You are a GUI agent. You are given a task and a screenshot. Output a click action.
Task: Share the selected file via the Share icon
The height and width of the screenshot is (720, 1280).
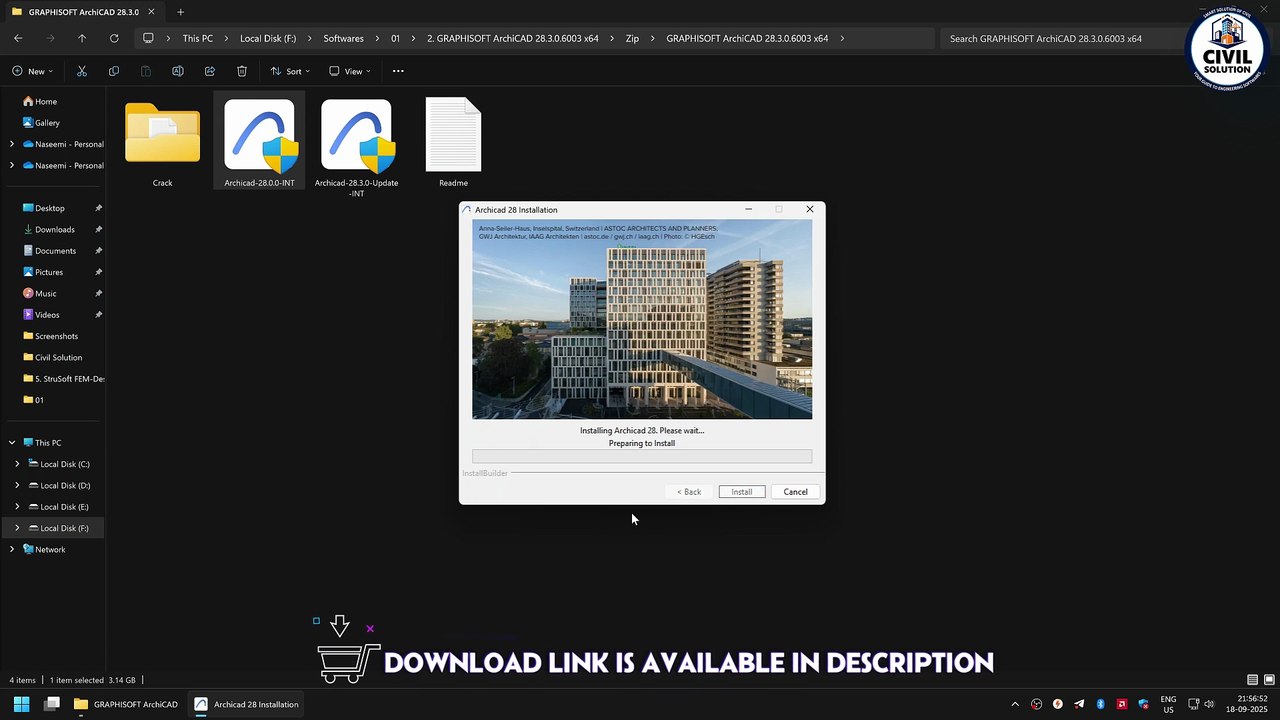(210, 71)
